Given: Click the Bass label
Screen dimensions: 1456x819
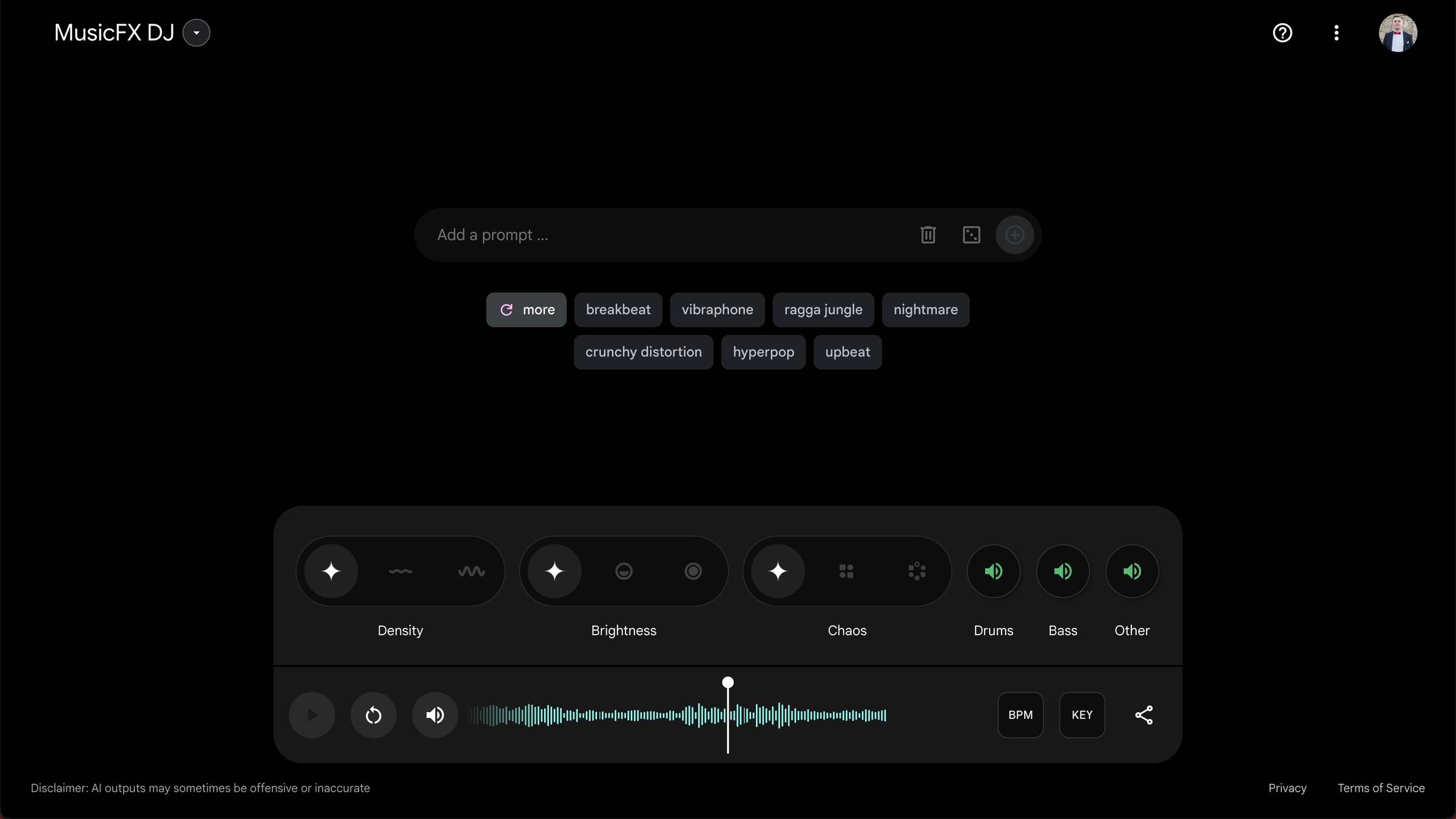Looking at the screenshot, I should tap(1063, 630).
